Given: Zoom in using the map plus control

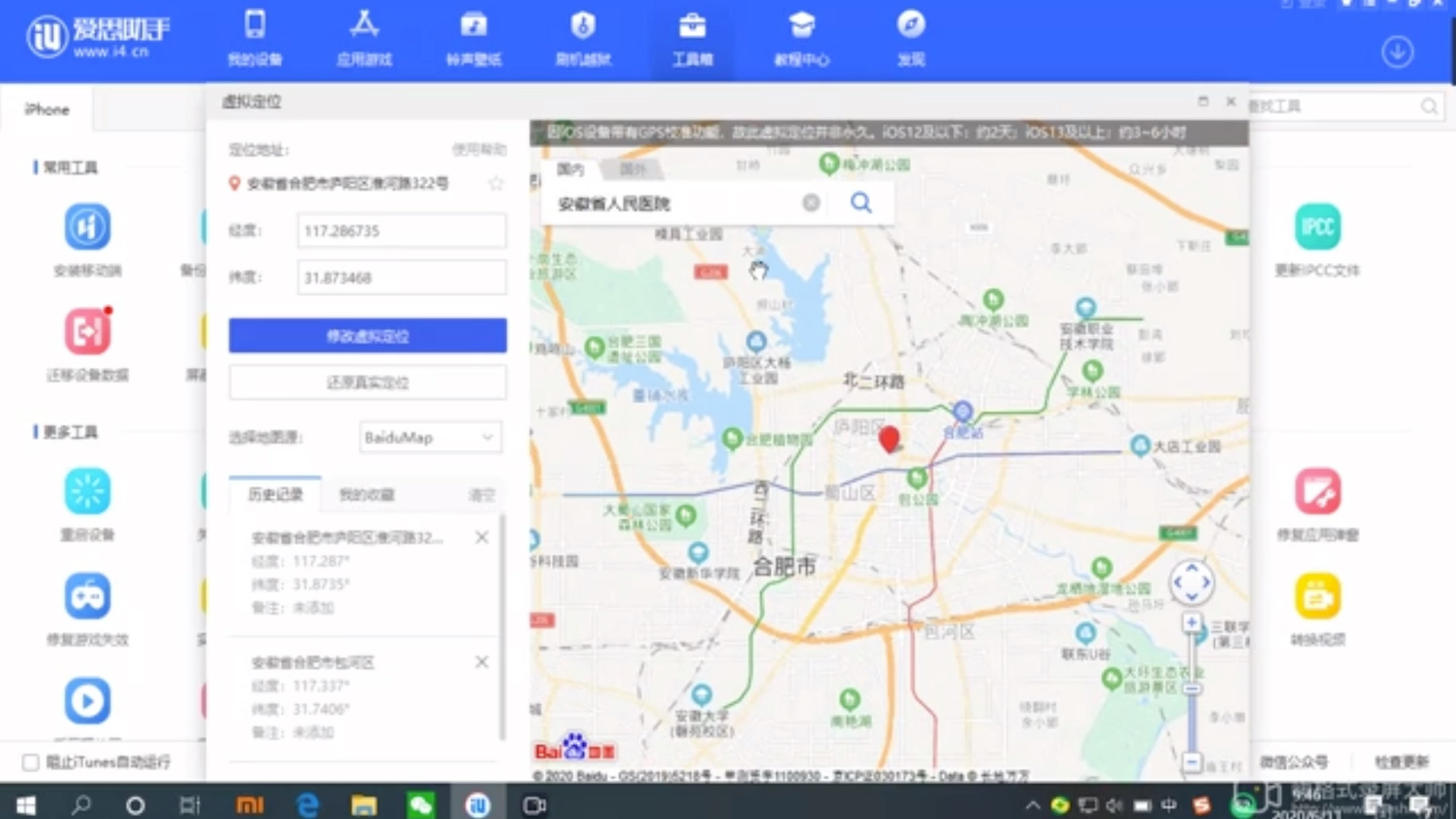Looking at the screenshot, I should pyautogui.click(x=1192, y=620).
